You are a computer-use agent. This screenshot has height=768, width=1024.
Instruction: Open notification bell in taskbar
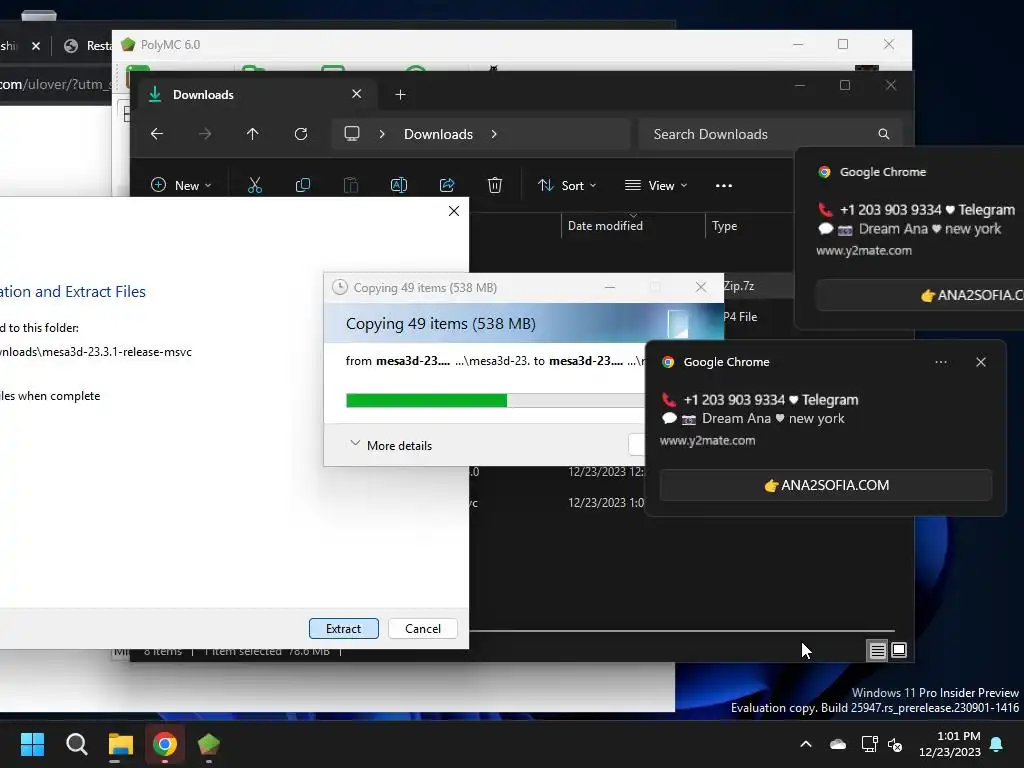click(997, 744)
